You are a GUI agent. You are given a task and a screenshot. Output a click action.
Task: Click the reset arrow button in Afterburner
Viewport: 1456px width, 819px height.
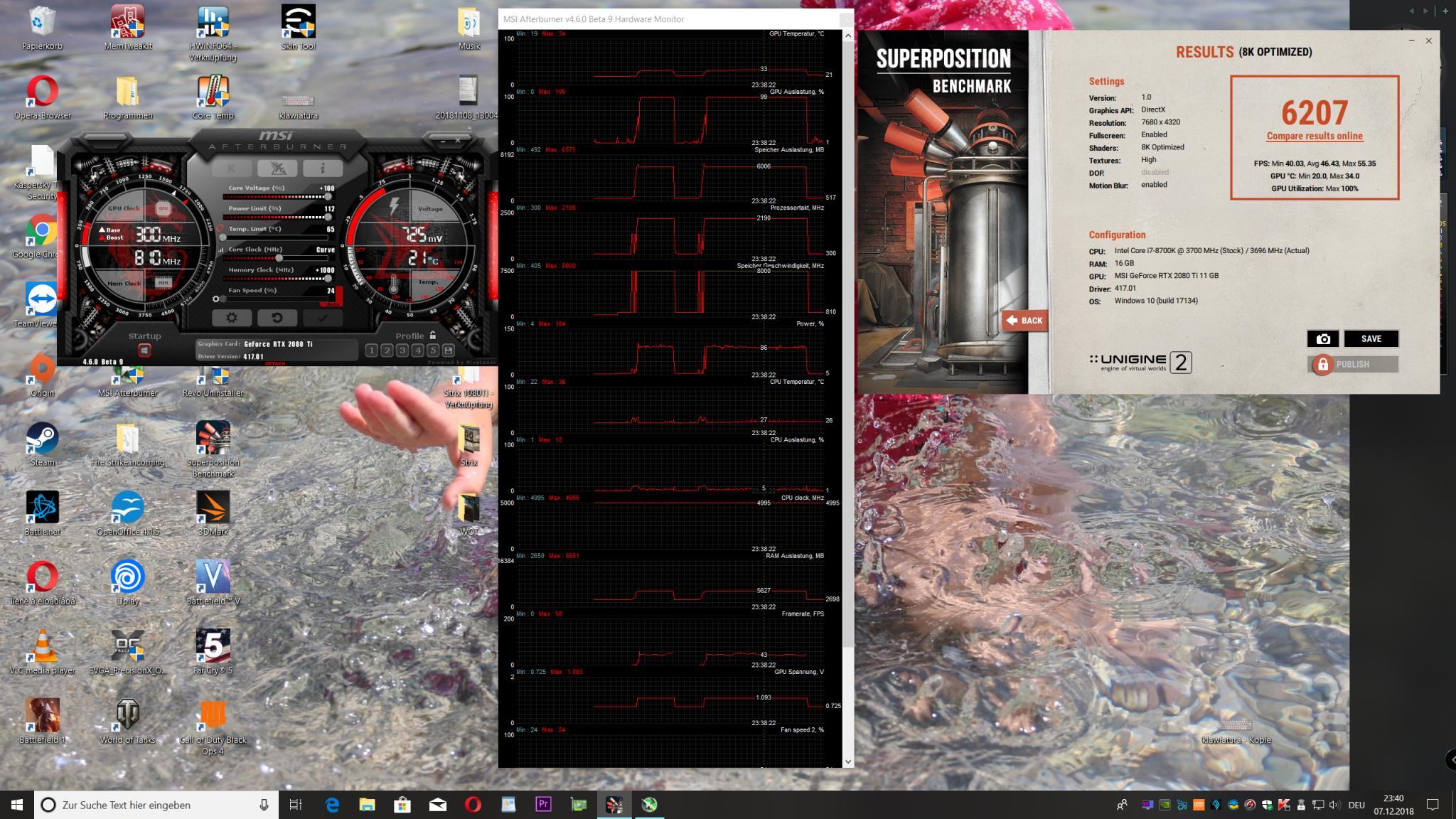(277, 318)
